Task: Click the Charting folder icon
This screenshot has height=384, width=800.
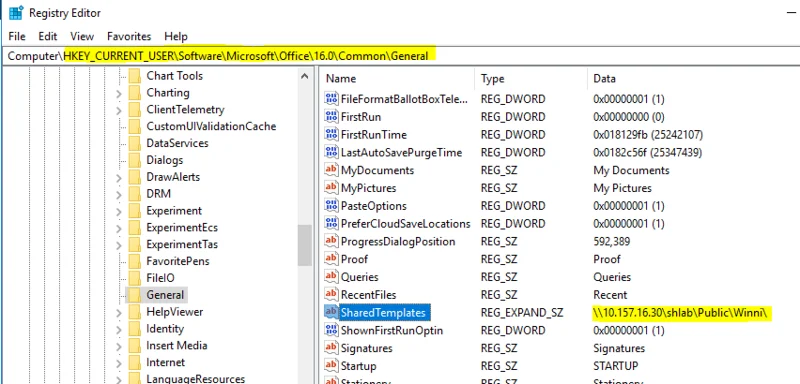Action: [135, 93]
